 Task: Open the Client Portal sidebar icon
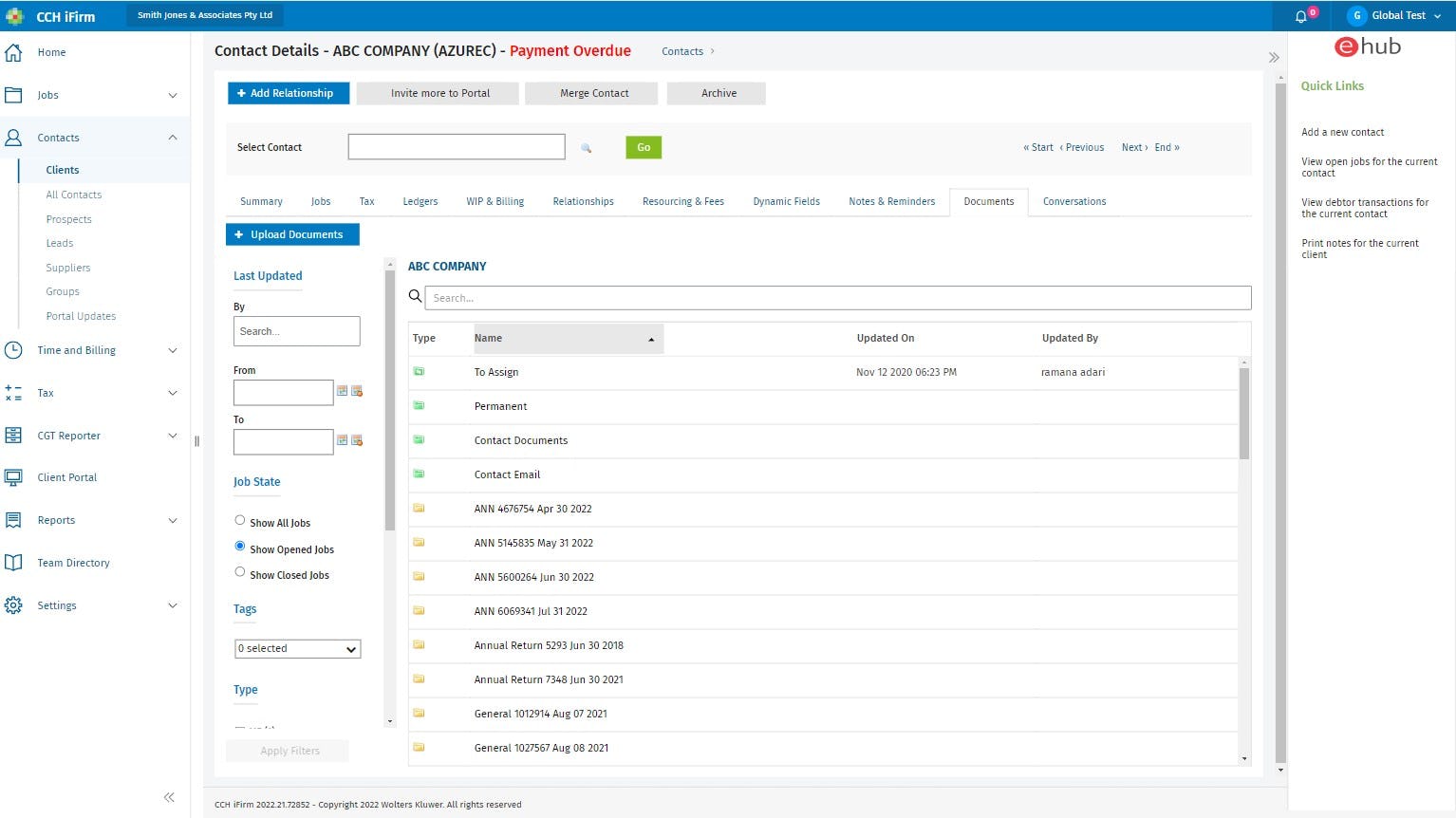point(14,476)
